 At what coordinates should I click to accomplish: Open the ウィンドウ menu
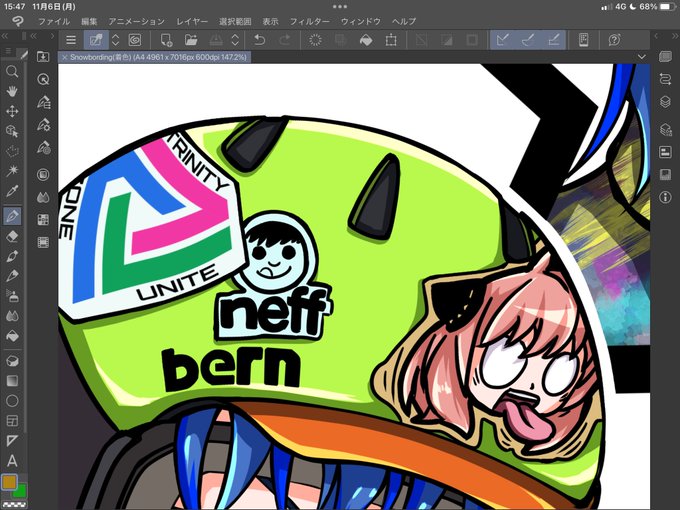pyautogui.click(x=361, y=21)
